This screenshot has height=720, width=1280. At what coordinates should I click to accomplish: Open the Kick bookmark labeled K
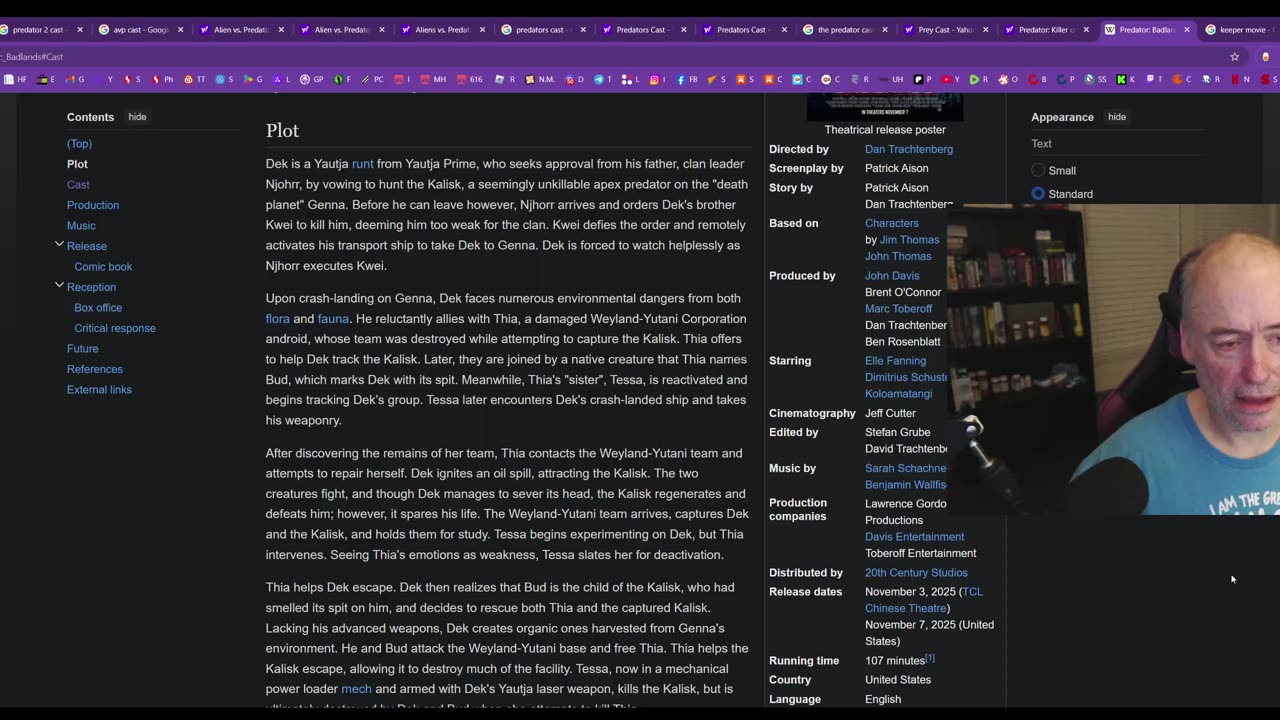coord(1126,79)
